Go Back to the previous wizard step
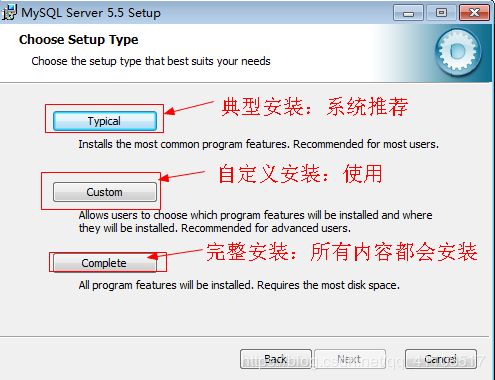The width and height of the screenshot is (495, 380). (276, 359)
